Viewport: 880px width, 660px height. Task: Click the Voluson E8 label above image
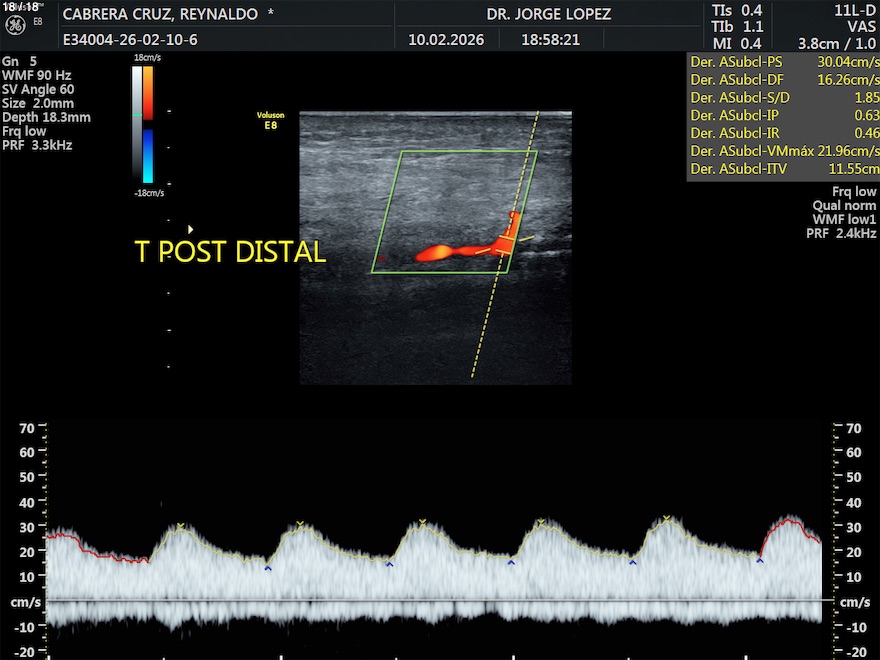click(x=270, y=121)
